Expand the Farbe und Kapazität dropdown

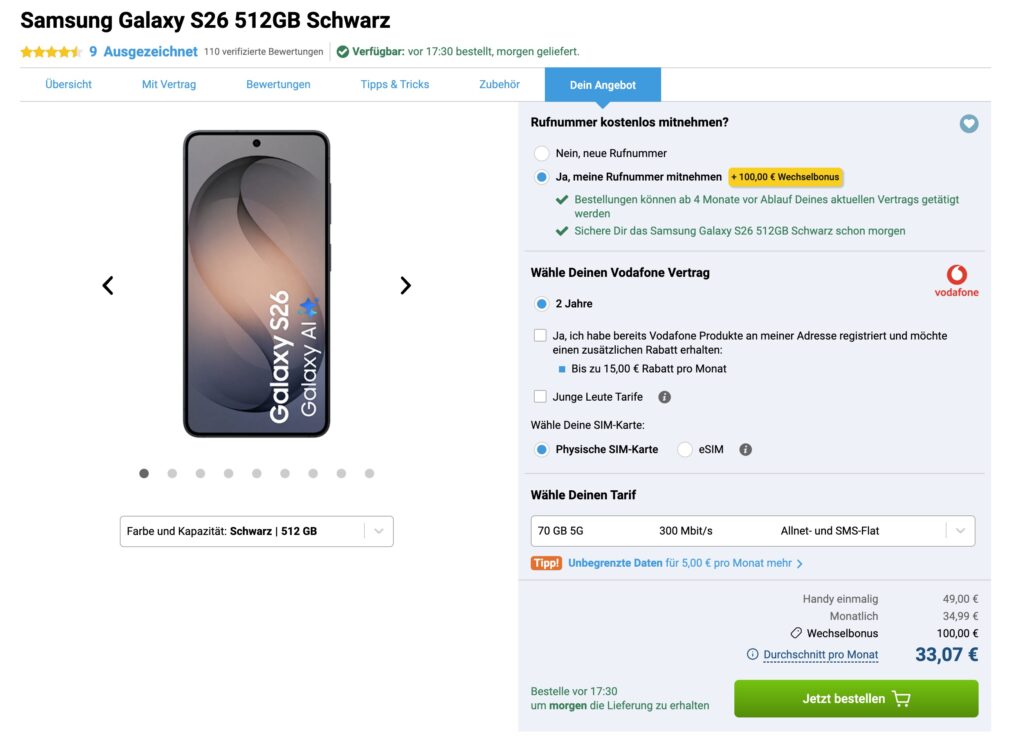(x=257, y=531)
